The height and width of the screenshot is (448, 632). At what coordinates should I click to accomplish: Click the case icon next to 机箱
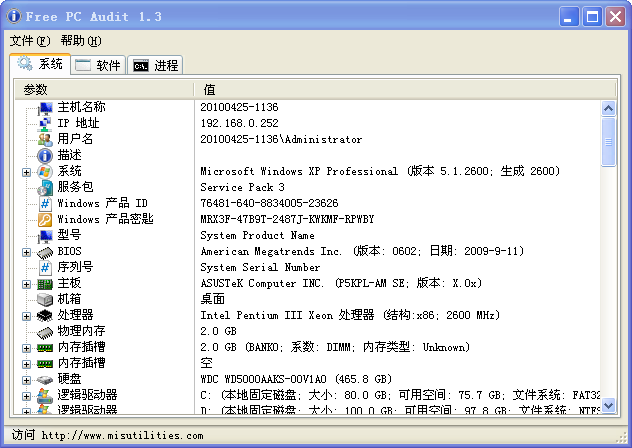pyautogui.click(x=45, y=299)
